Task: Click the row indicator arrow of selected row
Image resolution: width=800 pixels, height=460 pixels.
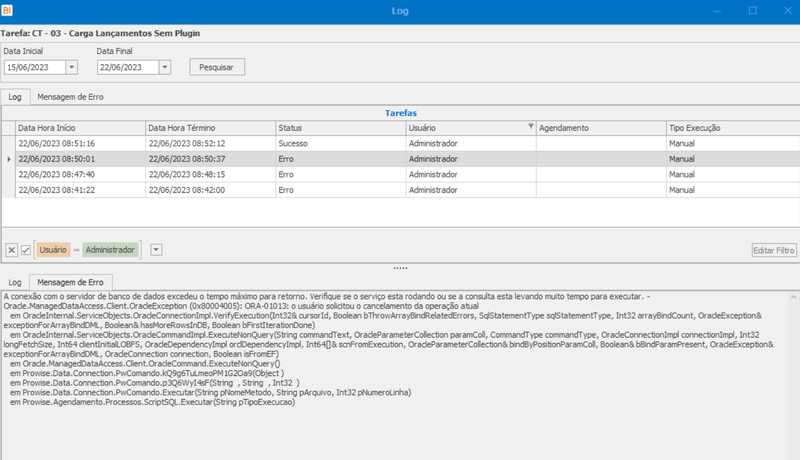Action: (x=9, y=159)
